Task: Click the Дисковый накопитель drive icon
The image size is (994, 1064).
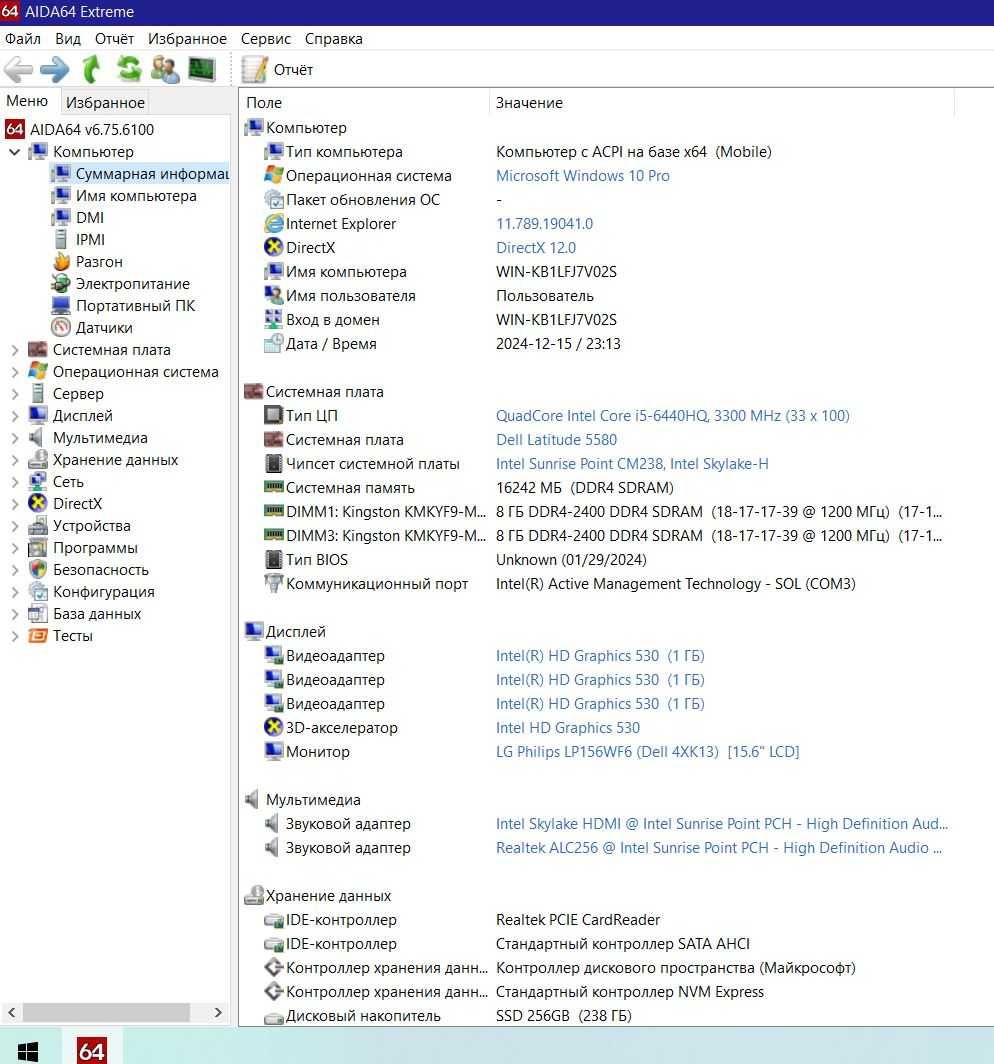Action: (273, 1017)
